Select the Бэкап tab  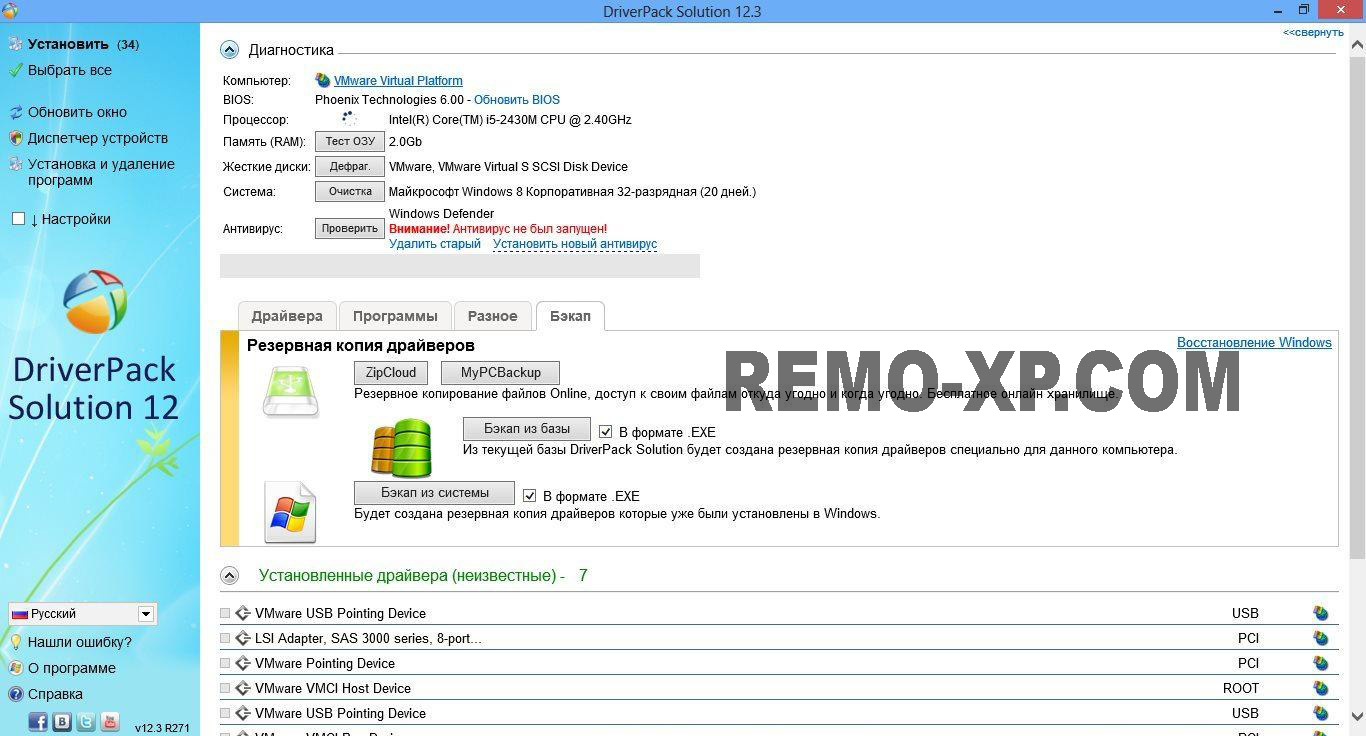(570, 316)
